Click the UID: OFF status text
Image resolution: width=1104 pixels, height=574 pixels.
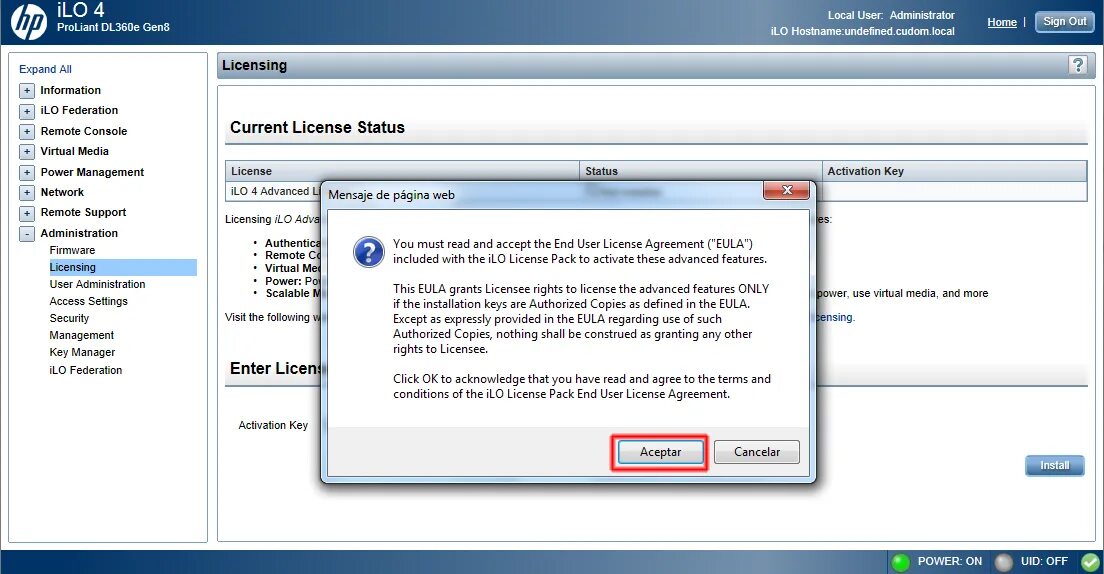point(1044,561)
